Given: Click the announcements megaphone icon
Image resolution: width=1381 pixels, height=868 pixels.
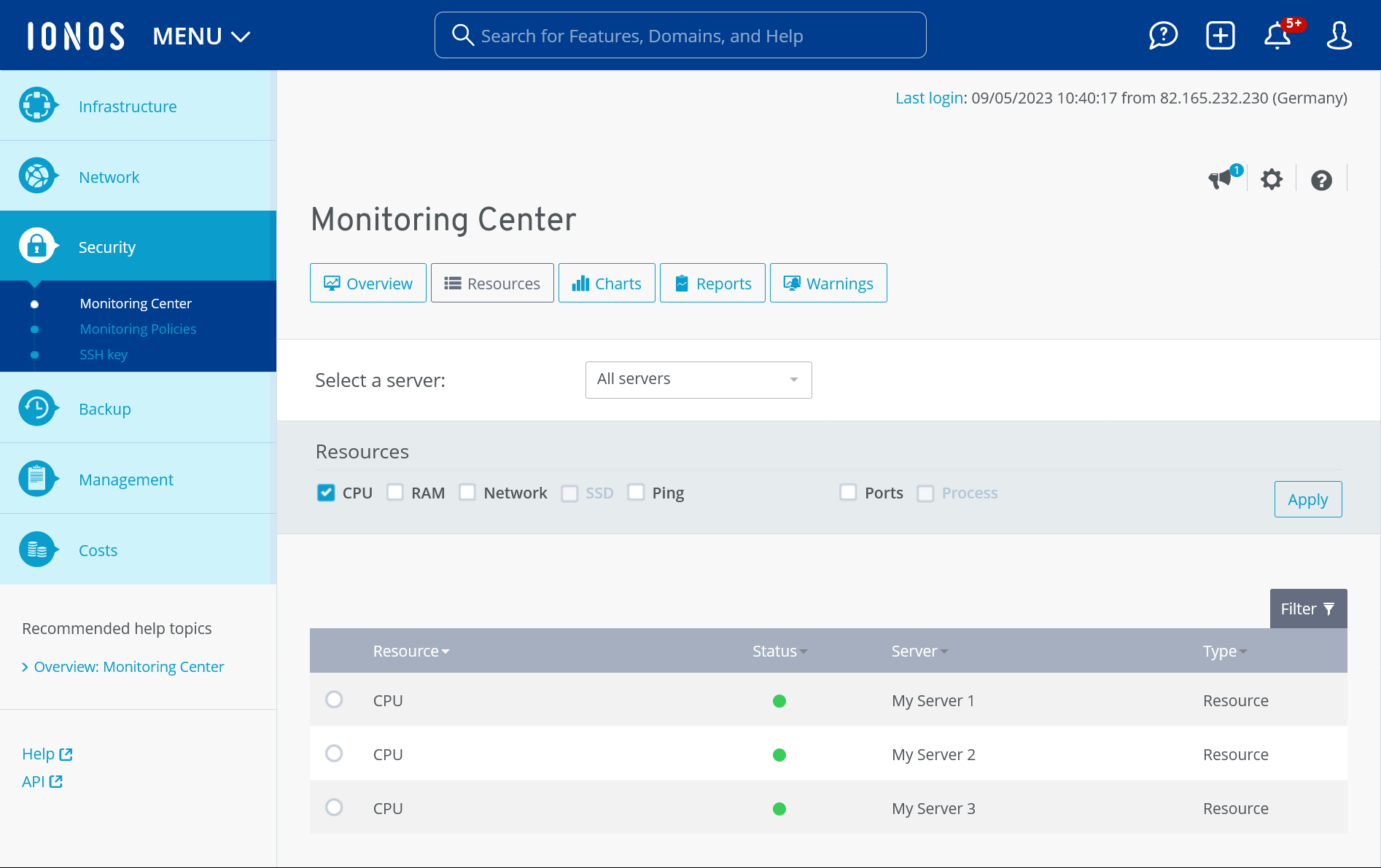Looking at the screenshot, I should pos(1221,179).
